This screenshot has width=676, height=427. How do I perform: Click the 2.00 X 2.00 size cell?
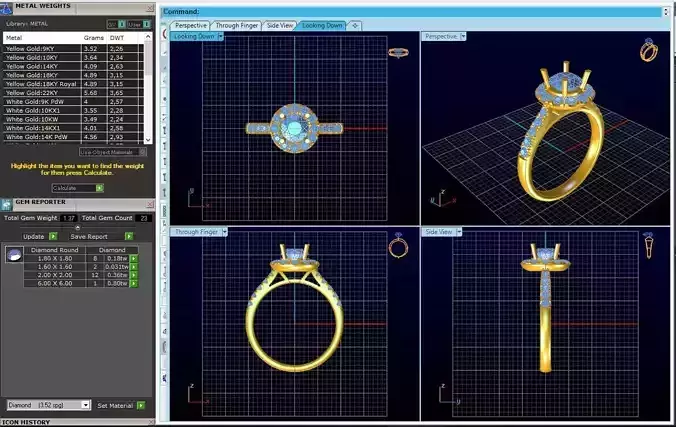click(55, 275)
